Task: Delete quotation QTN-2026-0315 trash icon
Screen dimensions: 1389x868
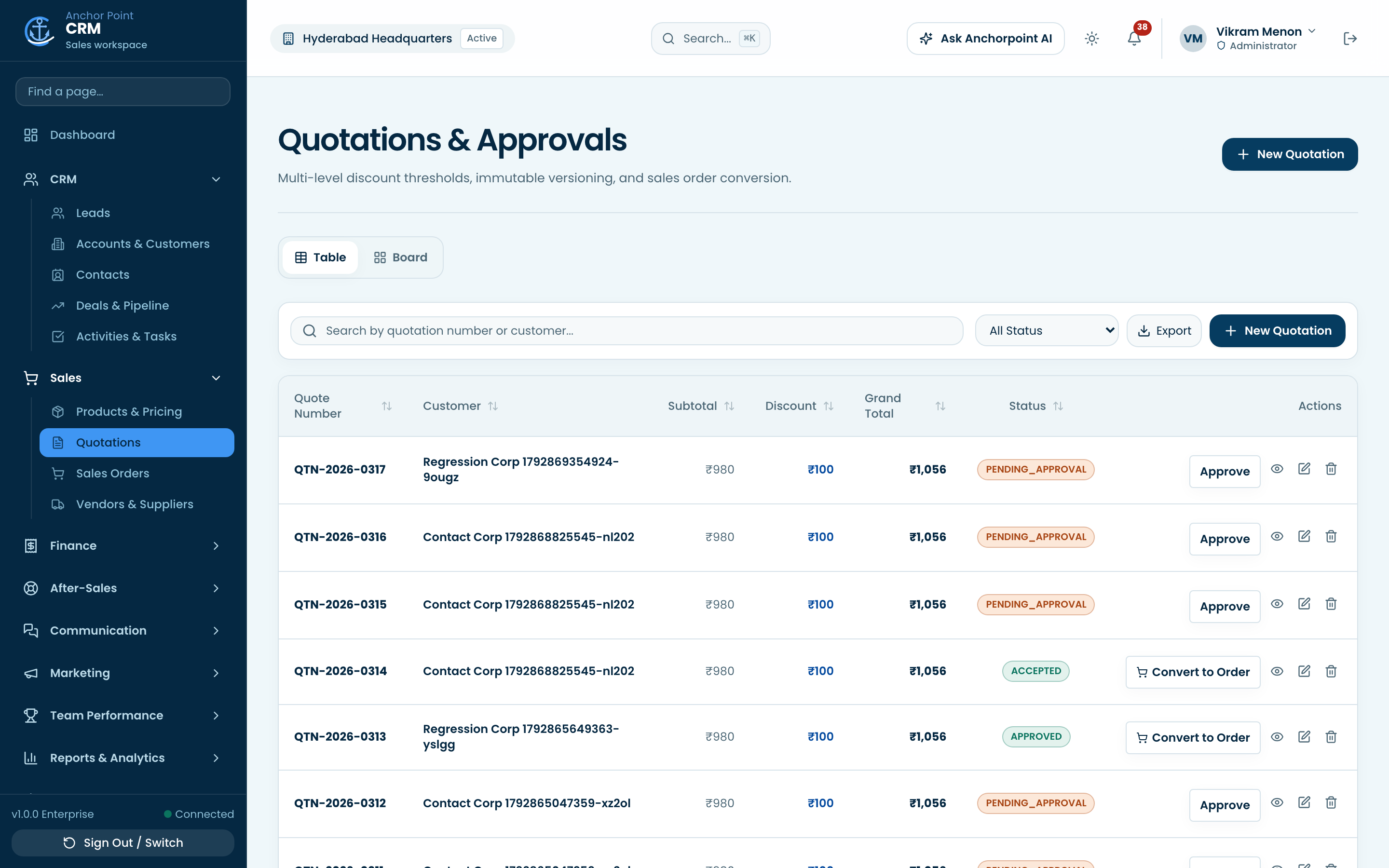Action: [x=1331, y=604]
